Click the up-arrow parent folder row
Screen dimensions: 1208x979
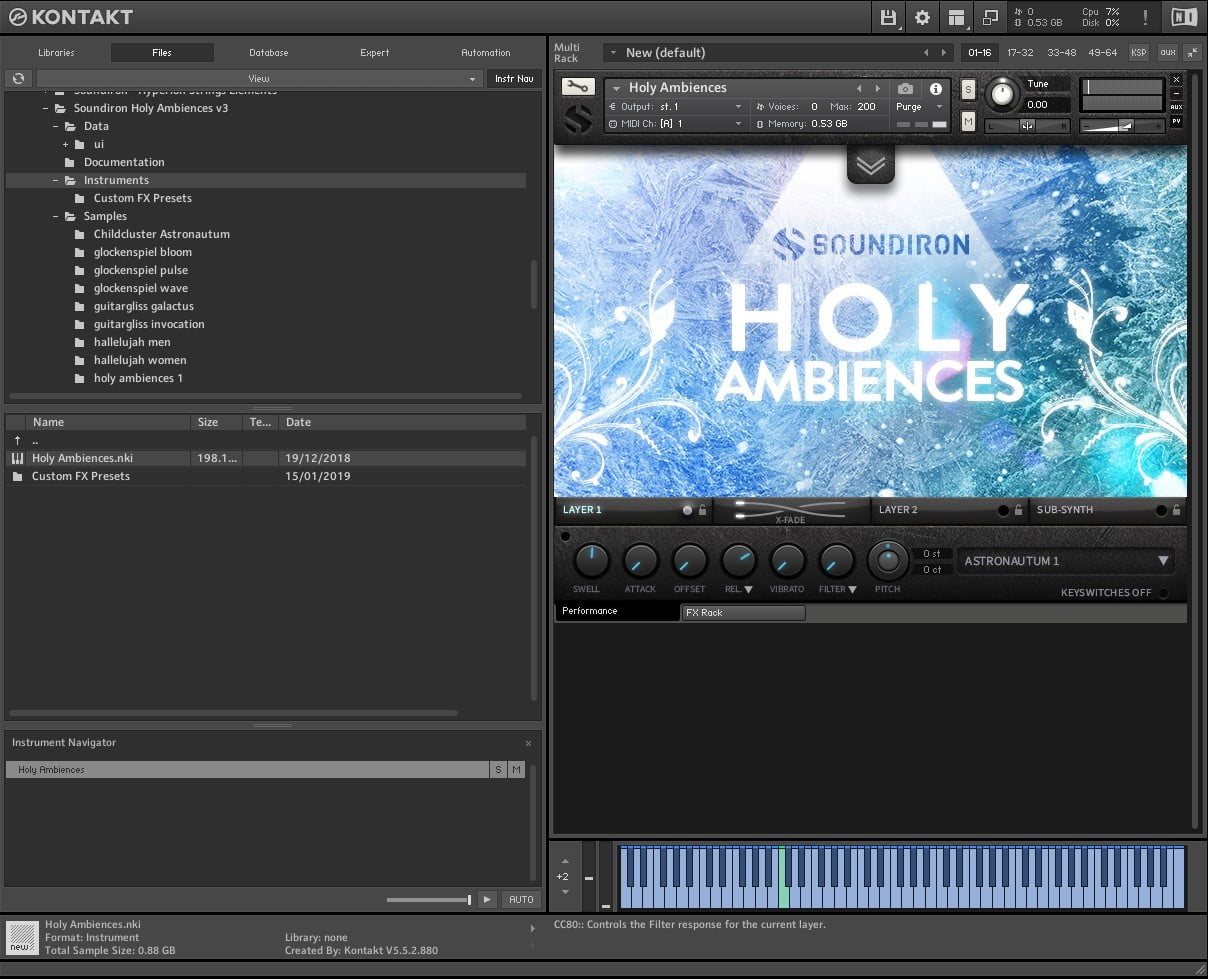[265, 440]
